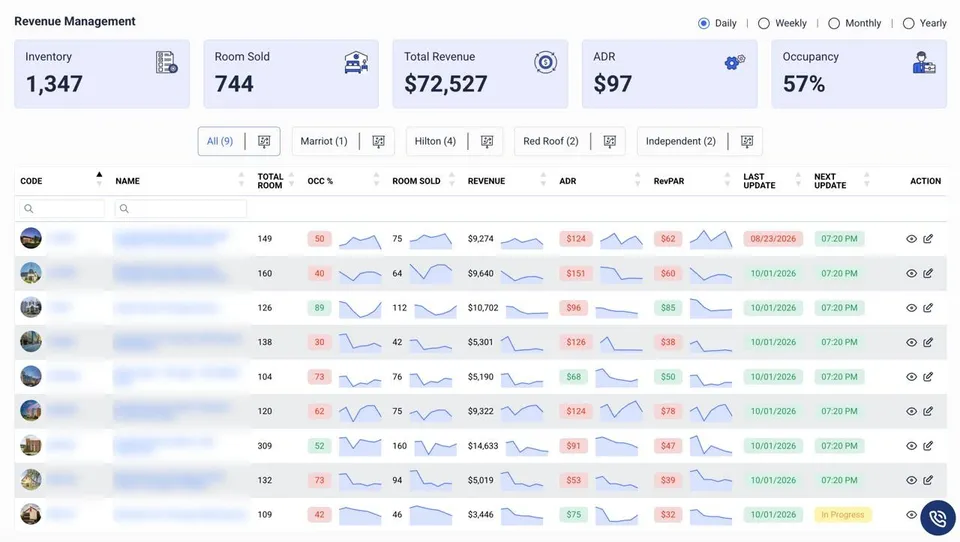Sort by LAST UPDATE column arrows

tap(798, 179)
